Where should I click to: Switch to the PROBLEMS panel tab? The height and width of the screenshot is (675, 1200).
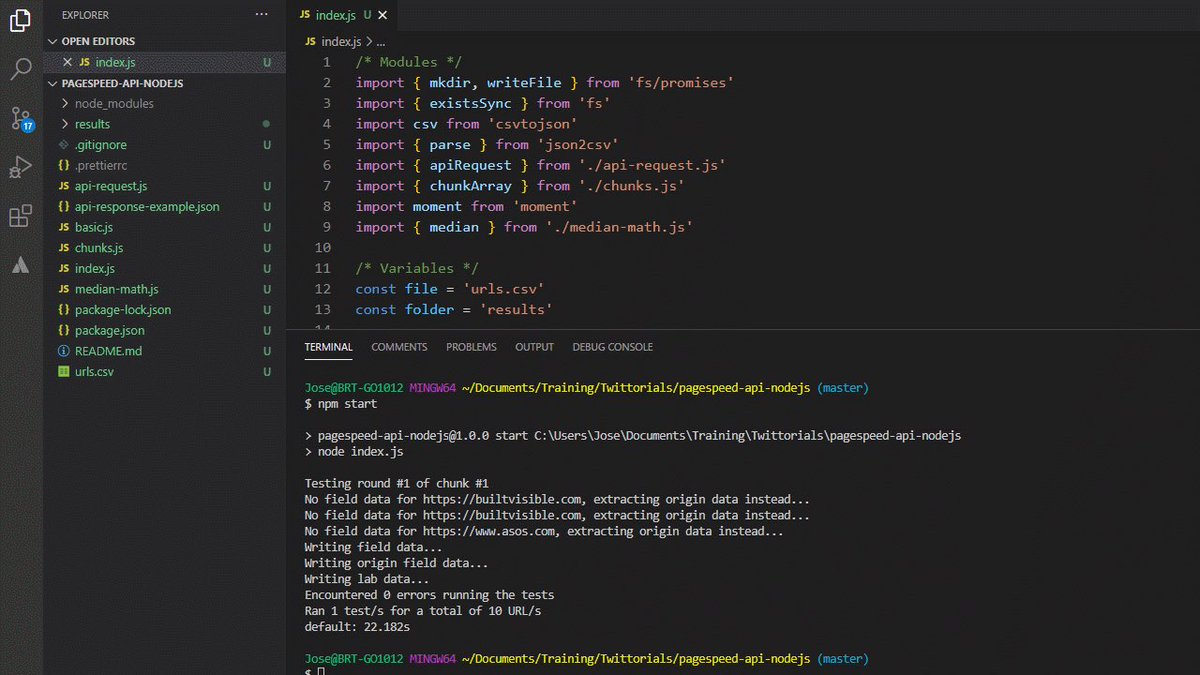coord(471,347)
